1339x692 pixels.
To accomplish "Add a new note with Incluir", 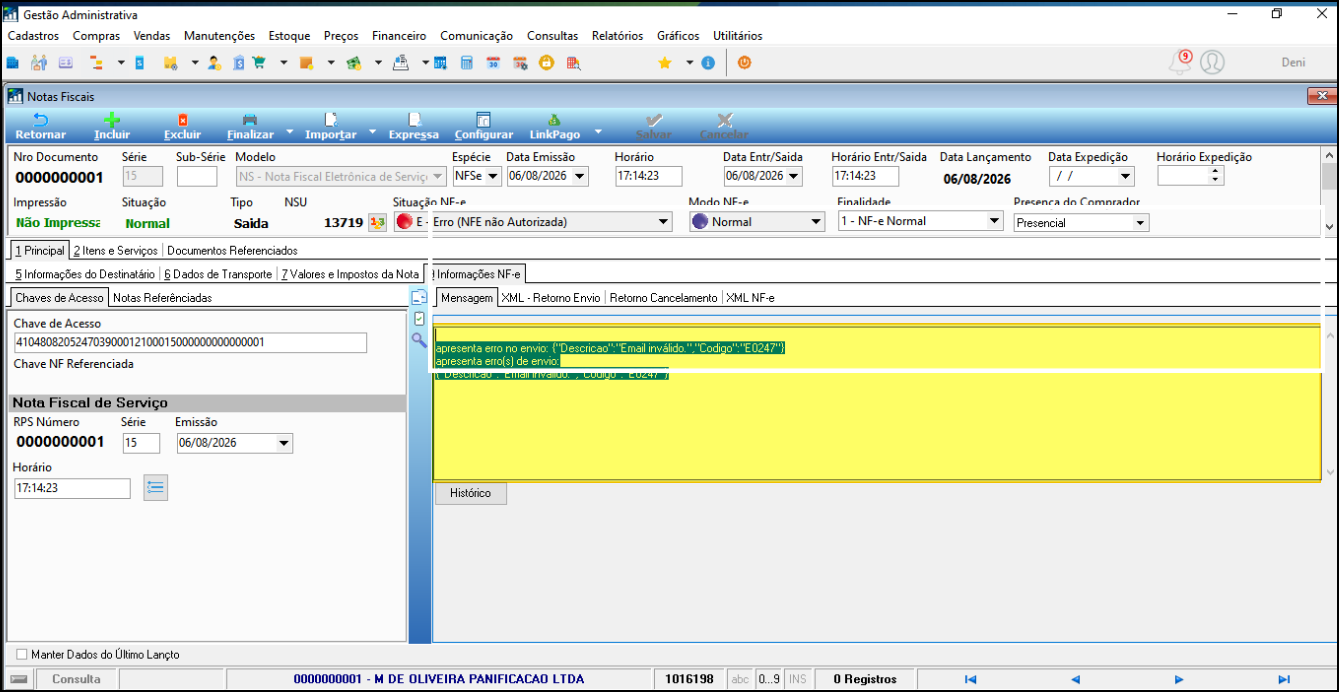I will 112,126.
